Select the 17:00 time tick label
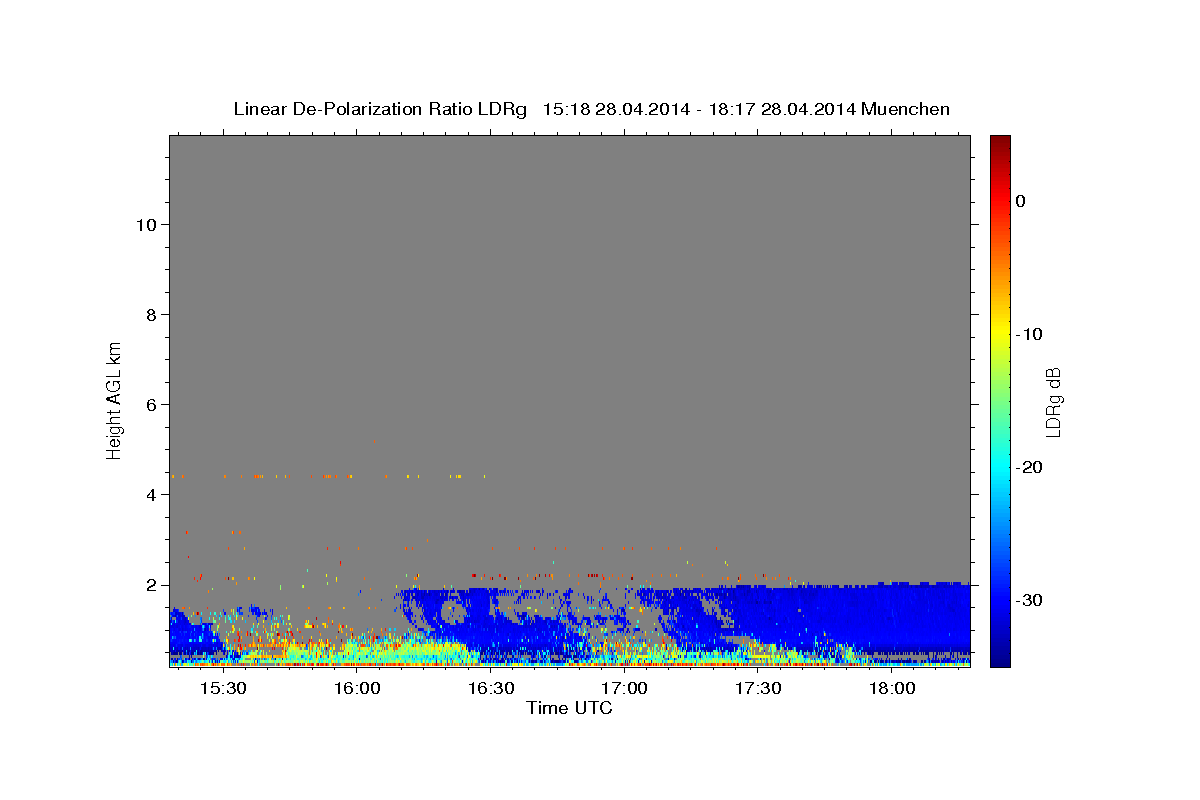The width and height of the screenshot is (1200, 800). 625,689
